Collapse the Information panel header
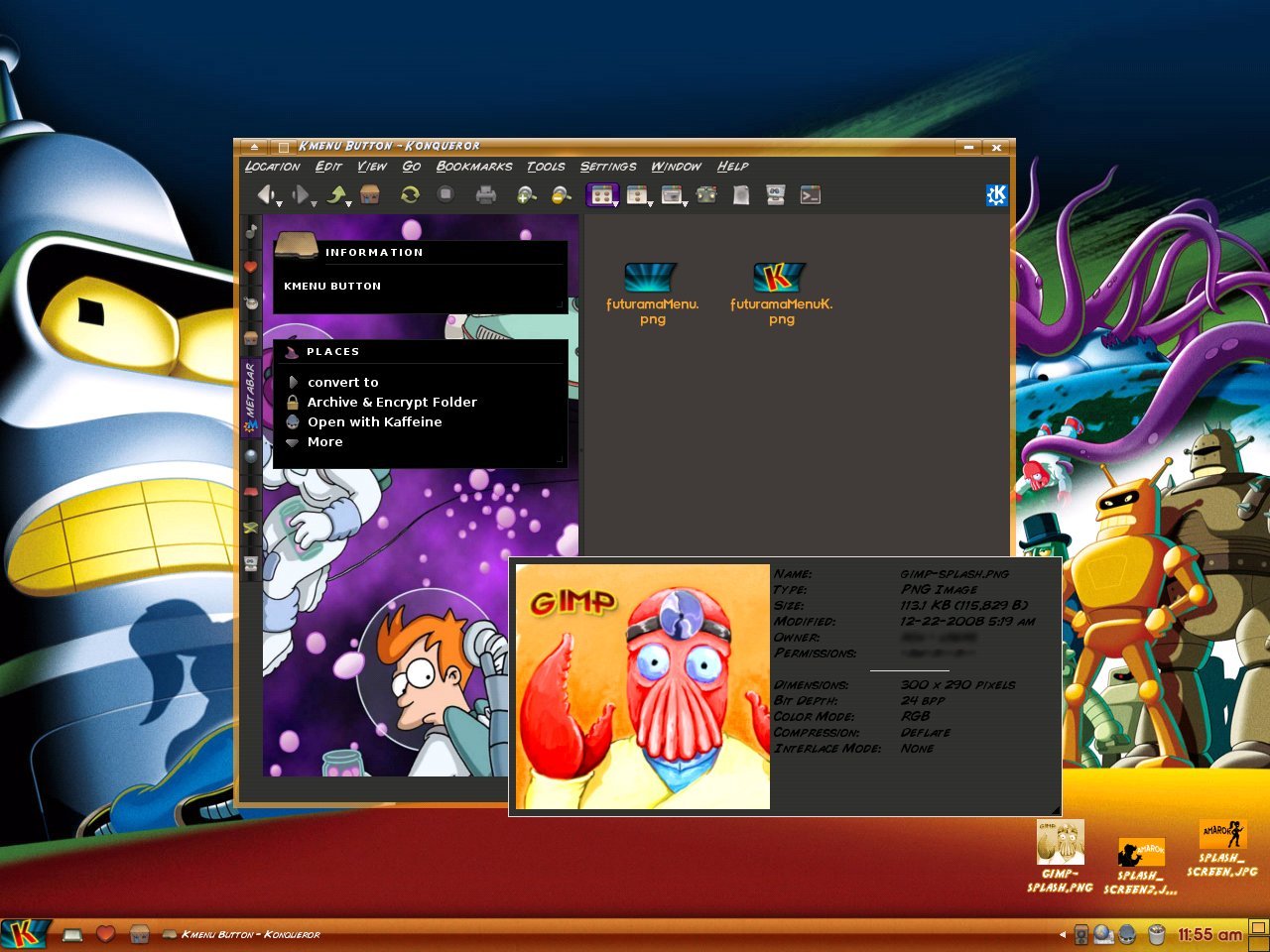This screenshot has width=1270, height=952. tap(420, 252)
